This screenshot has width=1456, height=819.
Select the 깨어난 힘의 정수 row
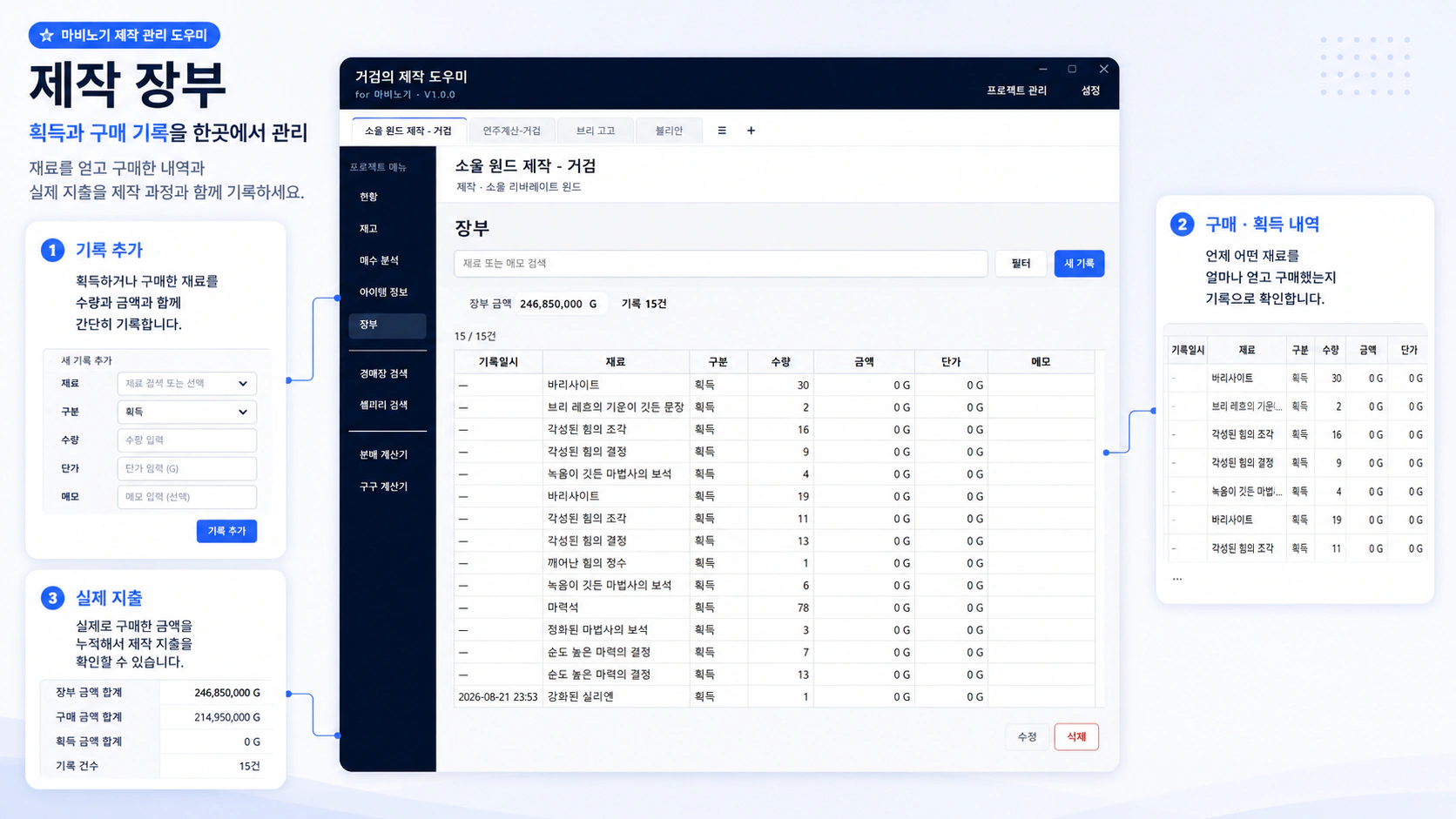click(x=774, y=563)
